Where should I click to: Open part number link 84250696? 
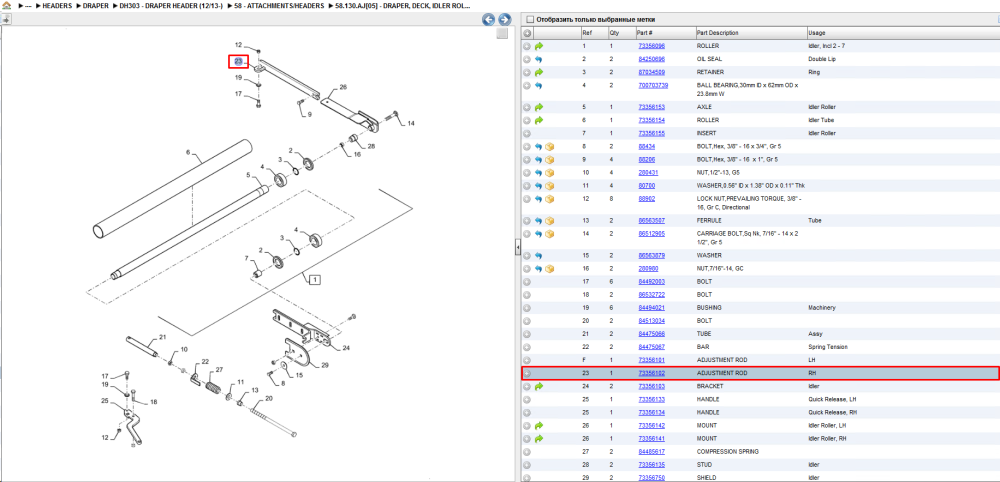coord(651,59)
